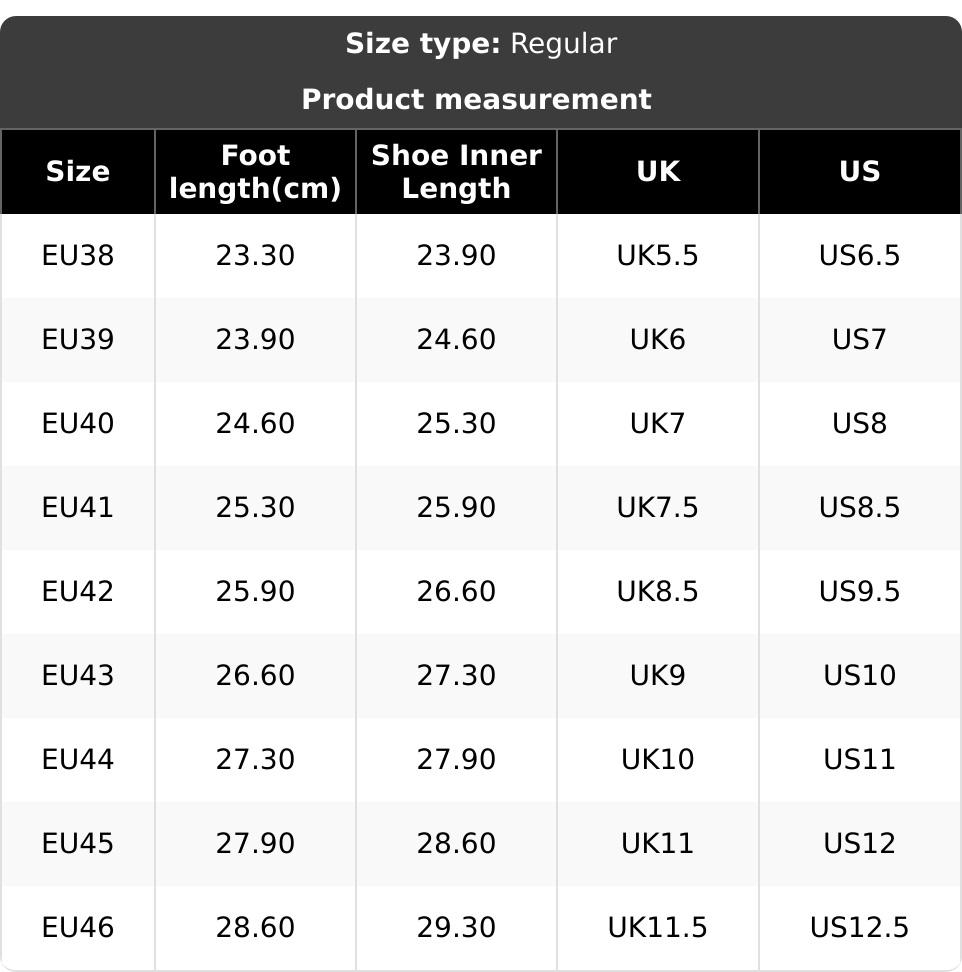
Task: Click the EU40 size cell
Action: point(78,424)
